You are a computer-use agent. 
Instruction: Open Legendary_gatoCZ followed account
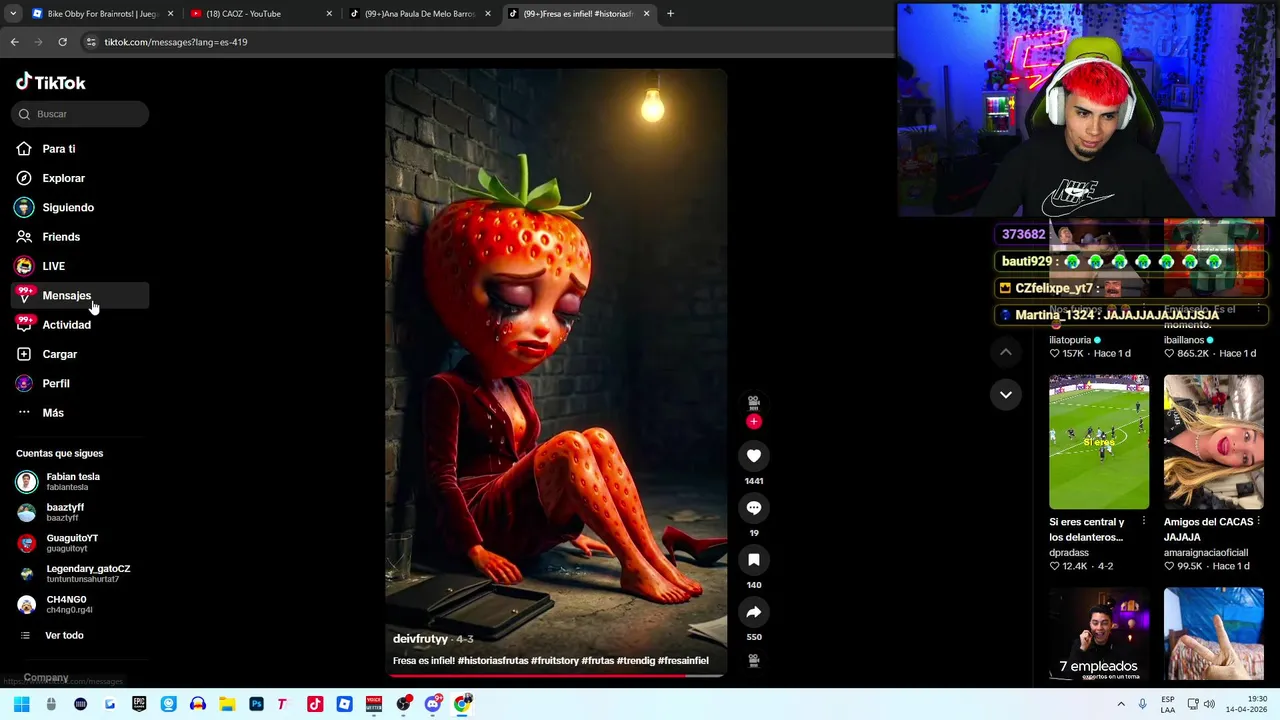point(80,573)
